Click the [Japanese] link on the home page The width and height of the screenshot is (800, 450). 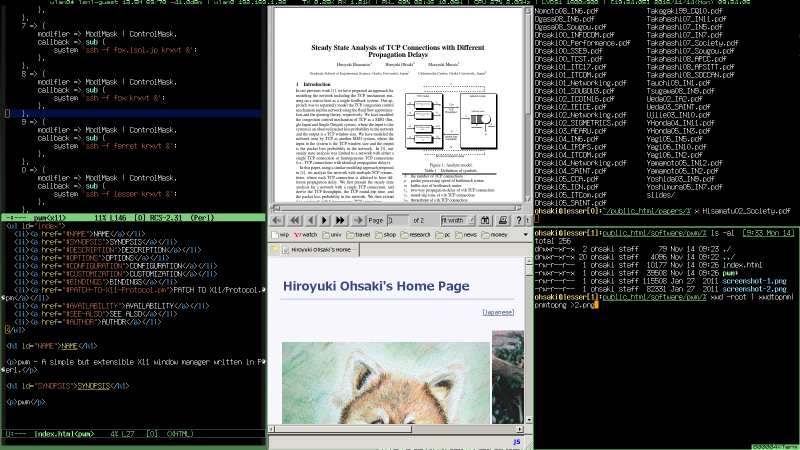click(x=498, y=312)
